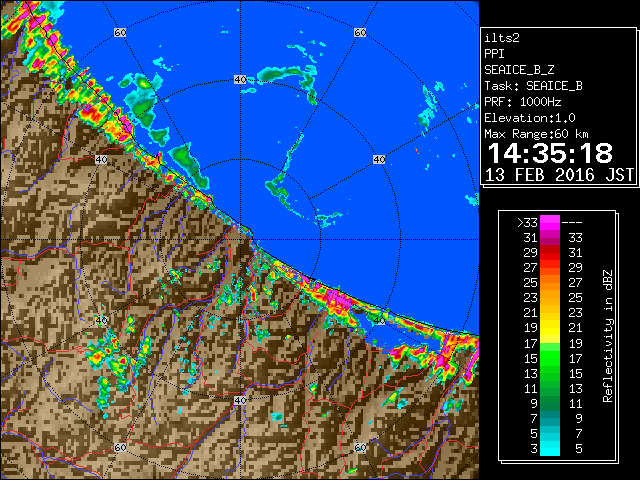Click the 'Elevation:1.0' line
This screenshot has width=640, height=480.
530,118
